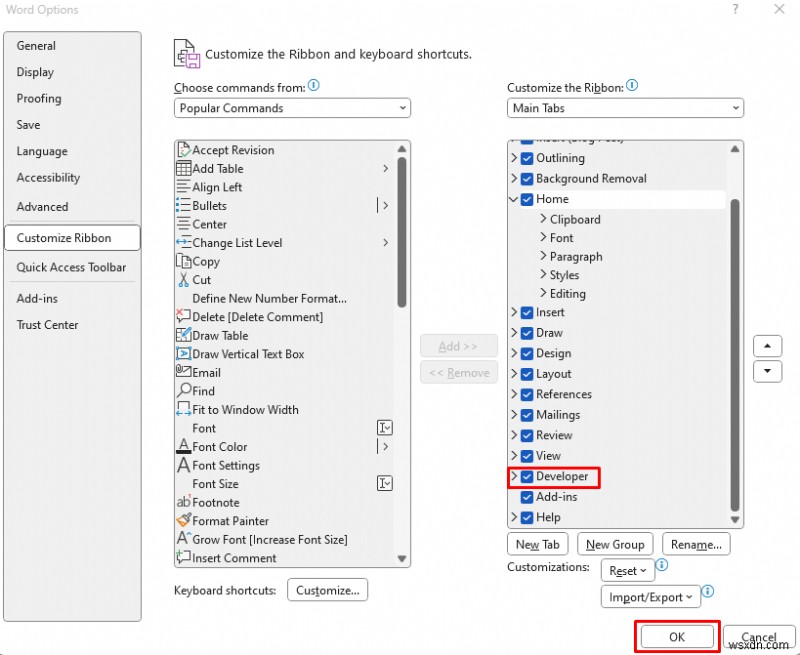Go to Quick Access Toolbar settings

pyautogui.click(x=71, y=267)
